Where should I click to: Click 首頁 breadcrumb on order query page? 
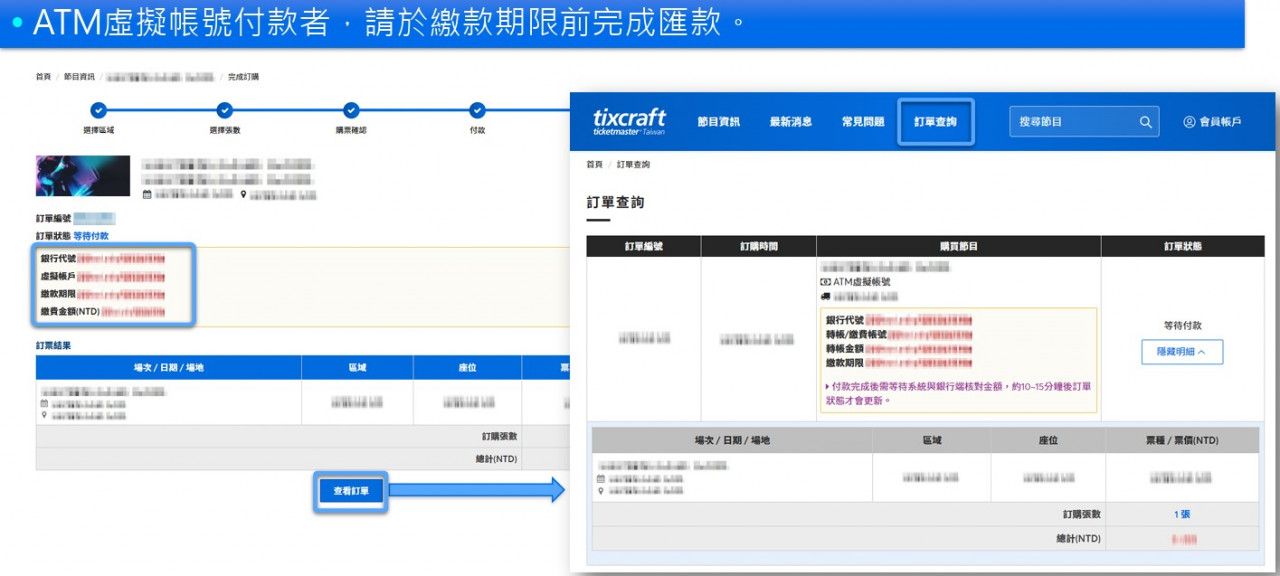(x=594, y=165)
